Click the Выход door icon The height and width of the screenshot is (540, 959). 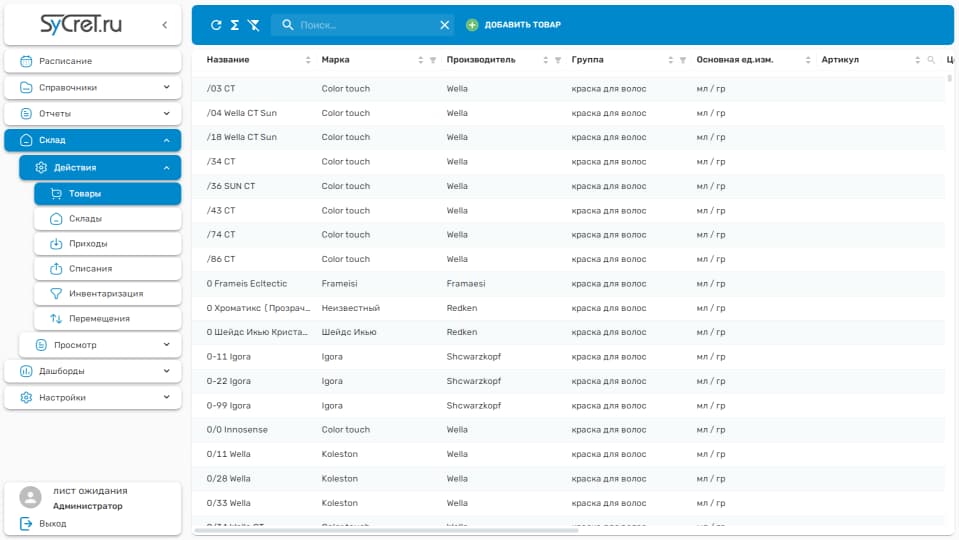pos(26,523)
